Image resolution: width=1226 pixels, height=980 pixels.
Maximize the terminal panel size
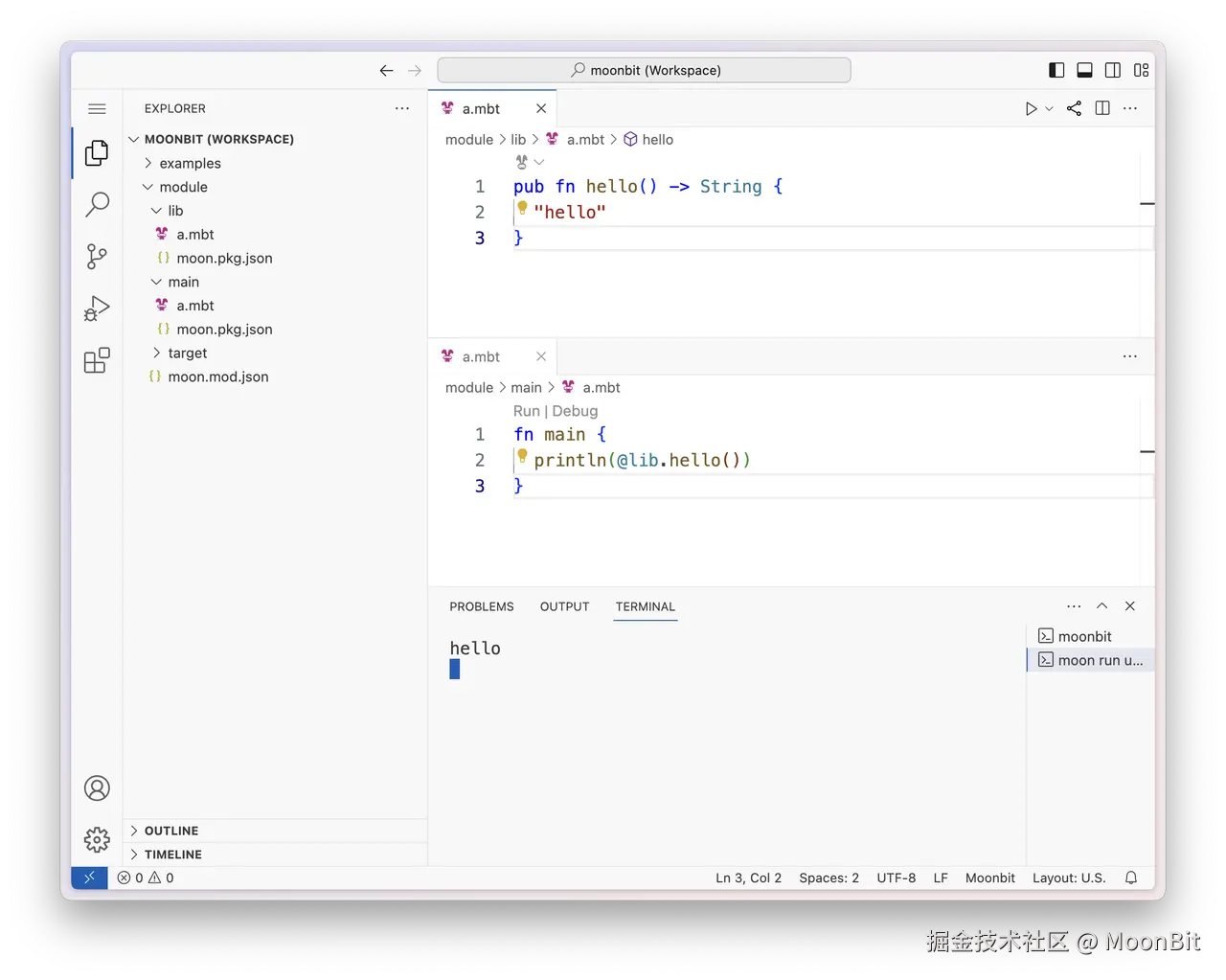pyautogui.click(x=1102, y=606)
